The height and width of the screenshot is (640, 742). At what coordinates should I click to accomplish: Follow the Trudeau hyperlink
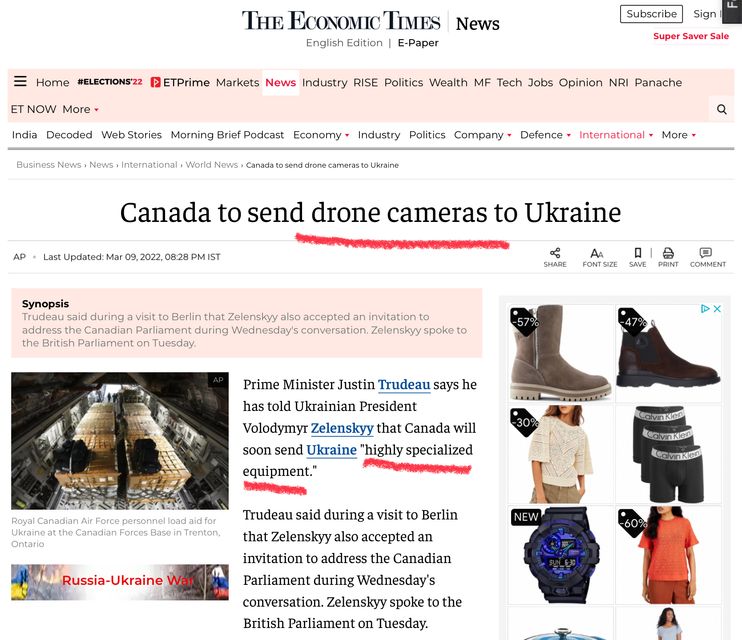click(x=404, y=384)
